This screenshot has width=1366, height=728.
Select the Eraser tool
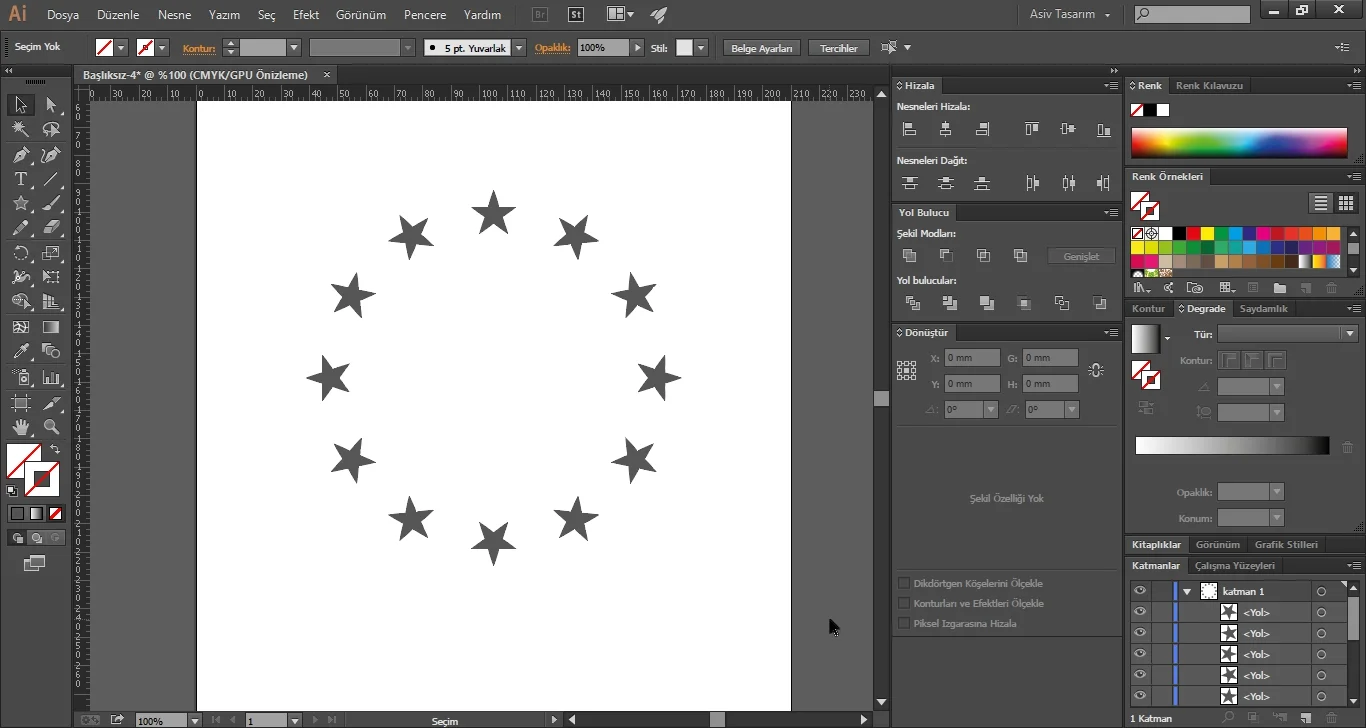tap(51, 228)
